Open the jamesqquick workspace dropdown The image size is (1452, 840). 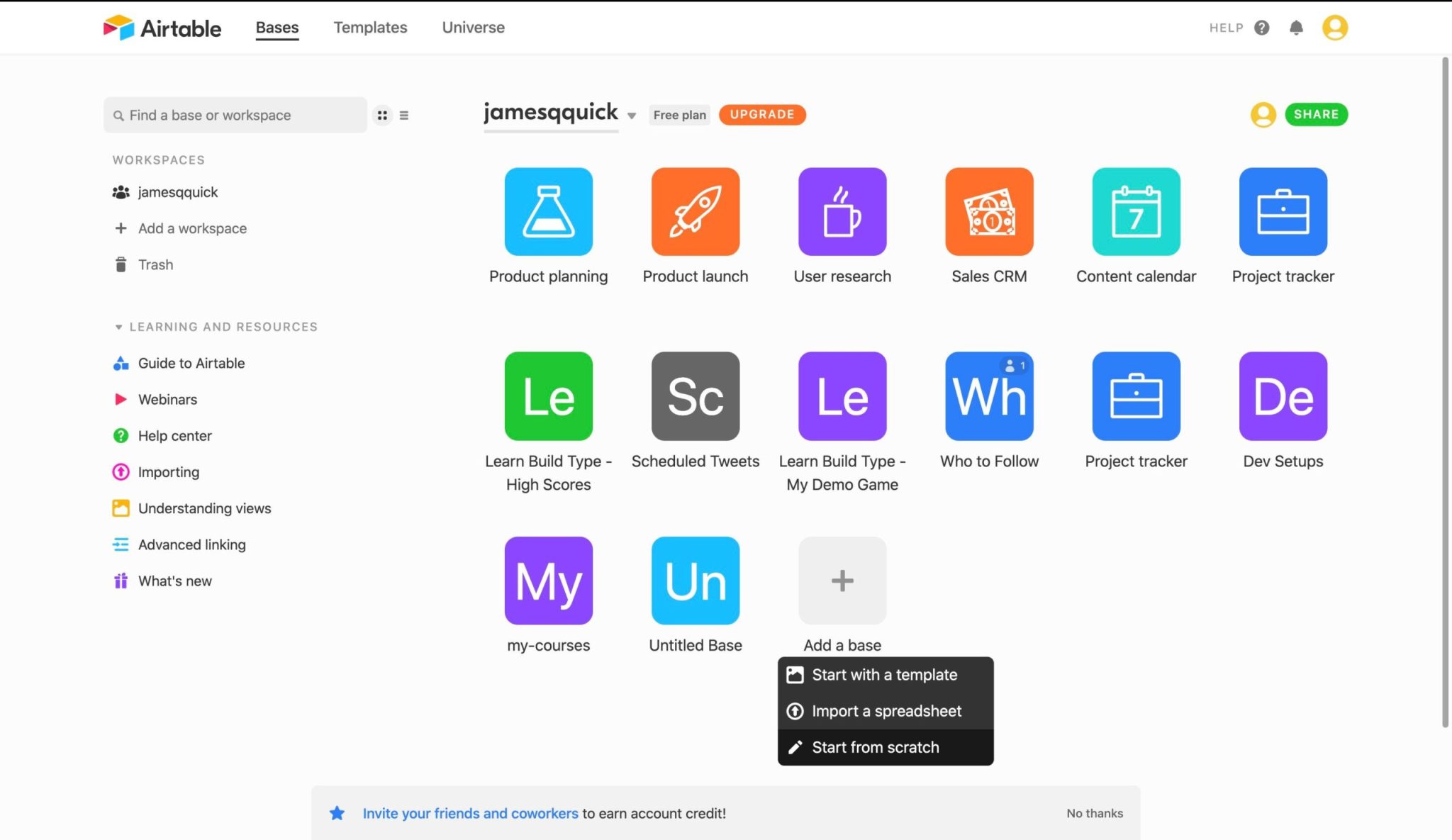[631, 115]
